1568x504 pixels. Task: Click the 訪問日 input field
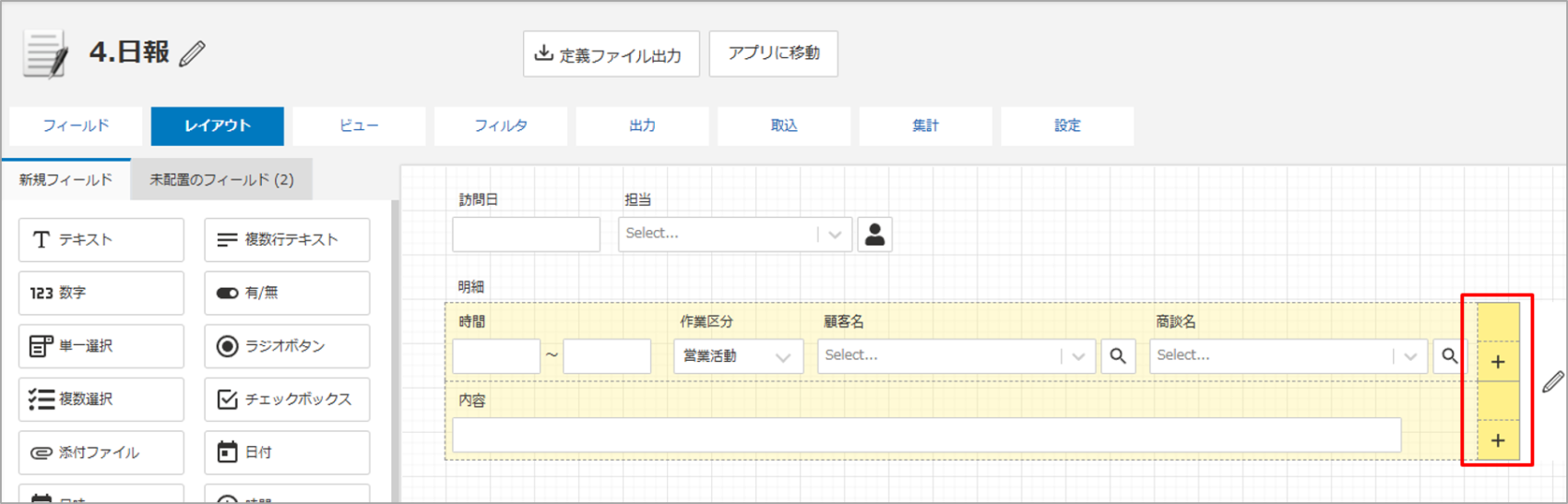click(526, 234)
